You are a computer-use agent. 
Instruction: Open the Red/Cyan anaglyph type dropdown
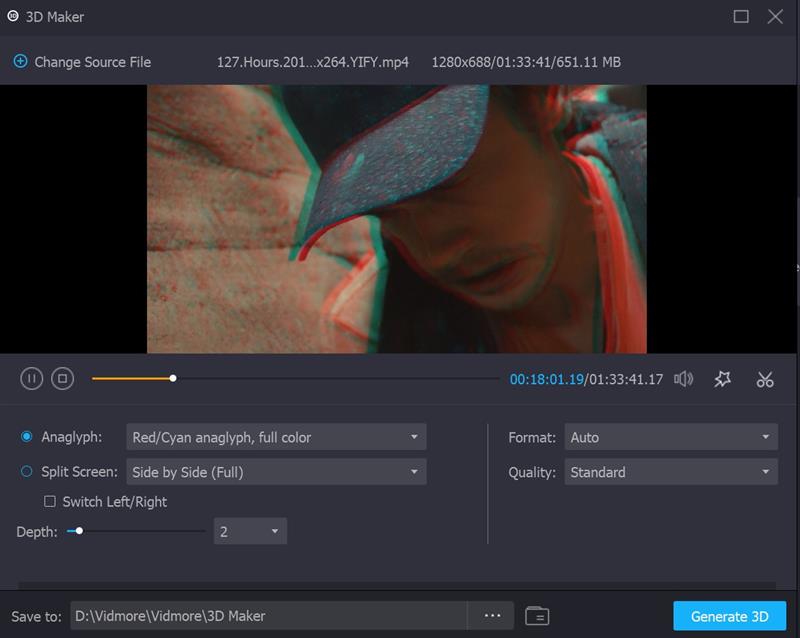[x=276, y=437]
